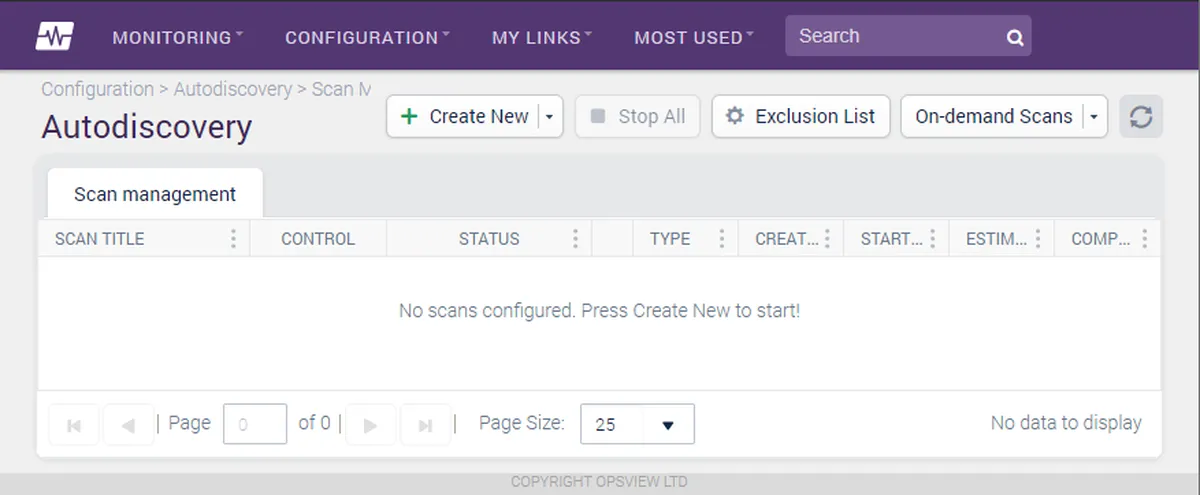The height and width of the screenshot is (495, 1200).
Task: Click the Autodiscovery breadcrumb link
Action: 233,89
